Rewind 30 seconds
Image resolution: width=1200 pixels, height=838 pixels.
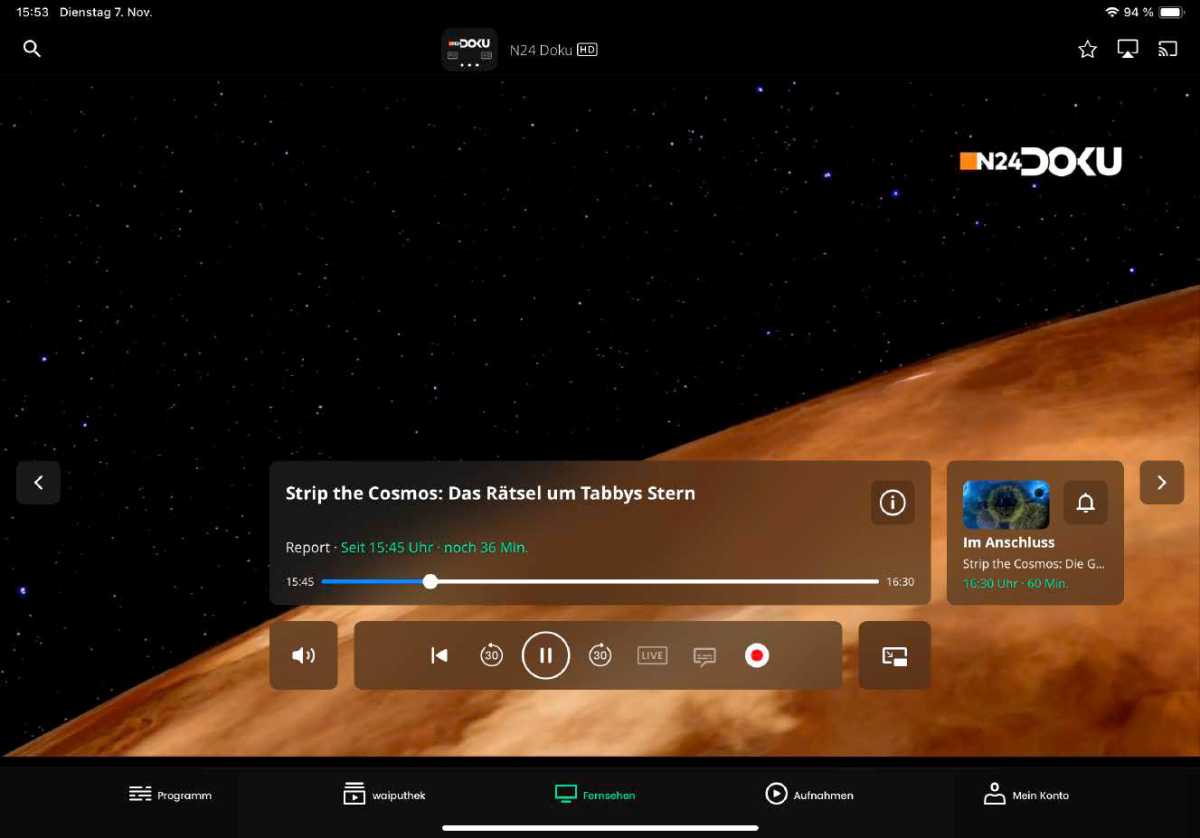pyautogui.click(x=491, y=655)
